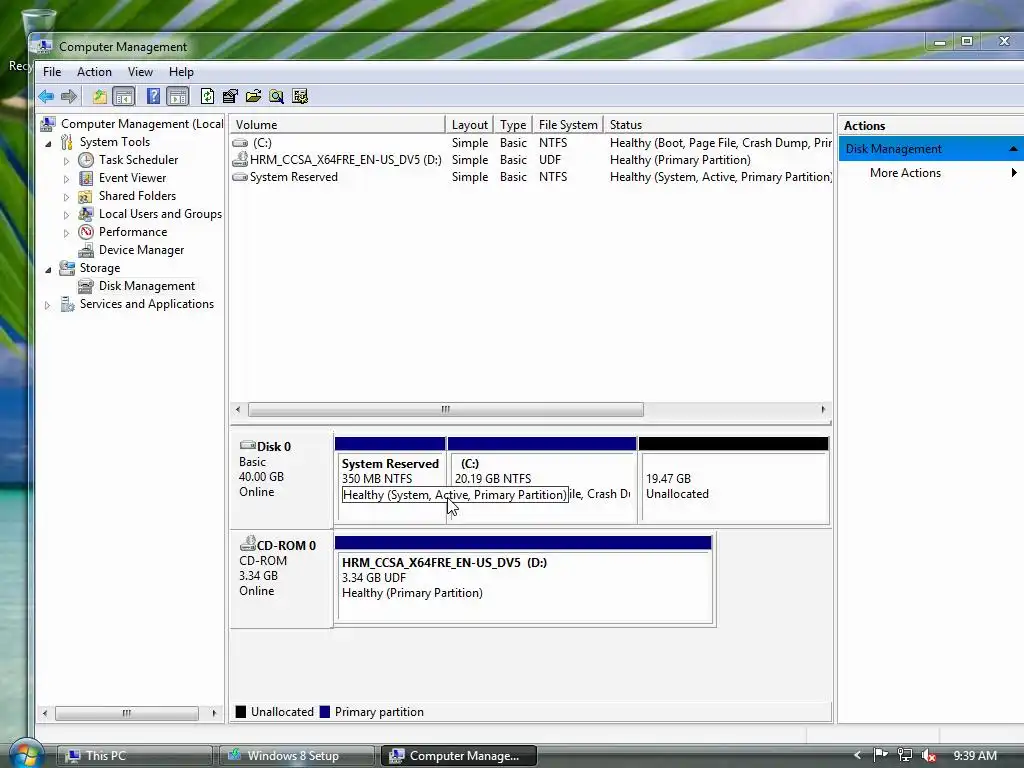1024x768 pixels.
Task: Select the (C:) 20.19 GB NTFS partition block
Action: click(x=542, y=481)
